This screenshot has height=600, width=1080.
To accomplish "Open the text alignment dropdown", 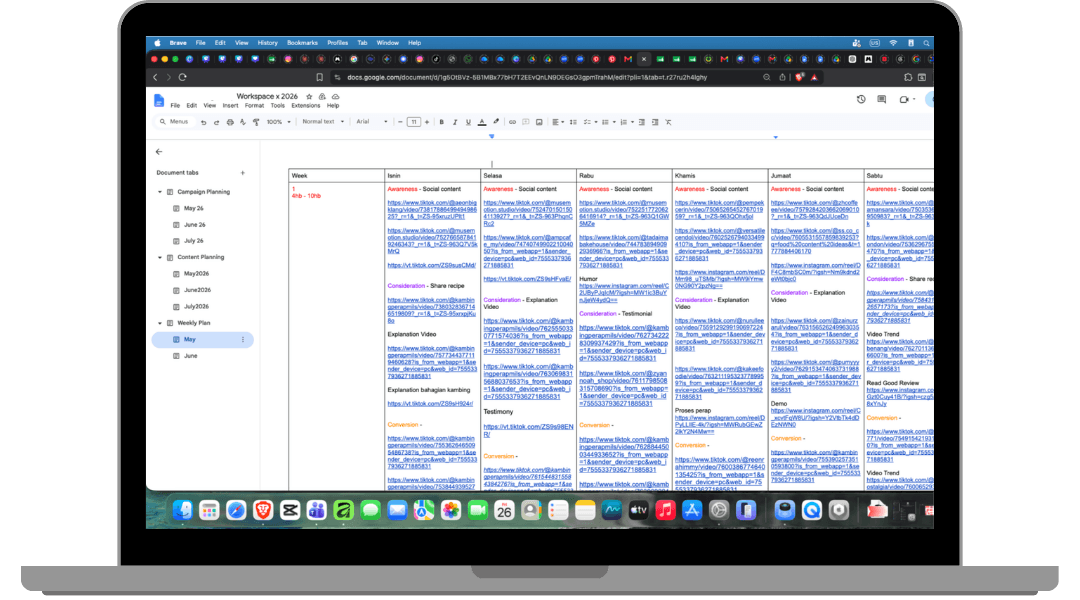I will [x=558, y=122].
